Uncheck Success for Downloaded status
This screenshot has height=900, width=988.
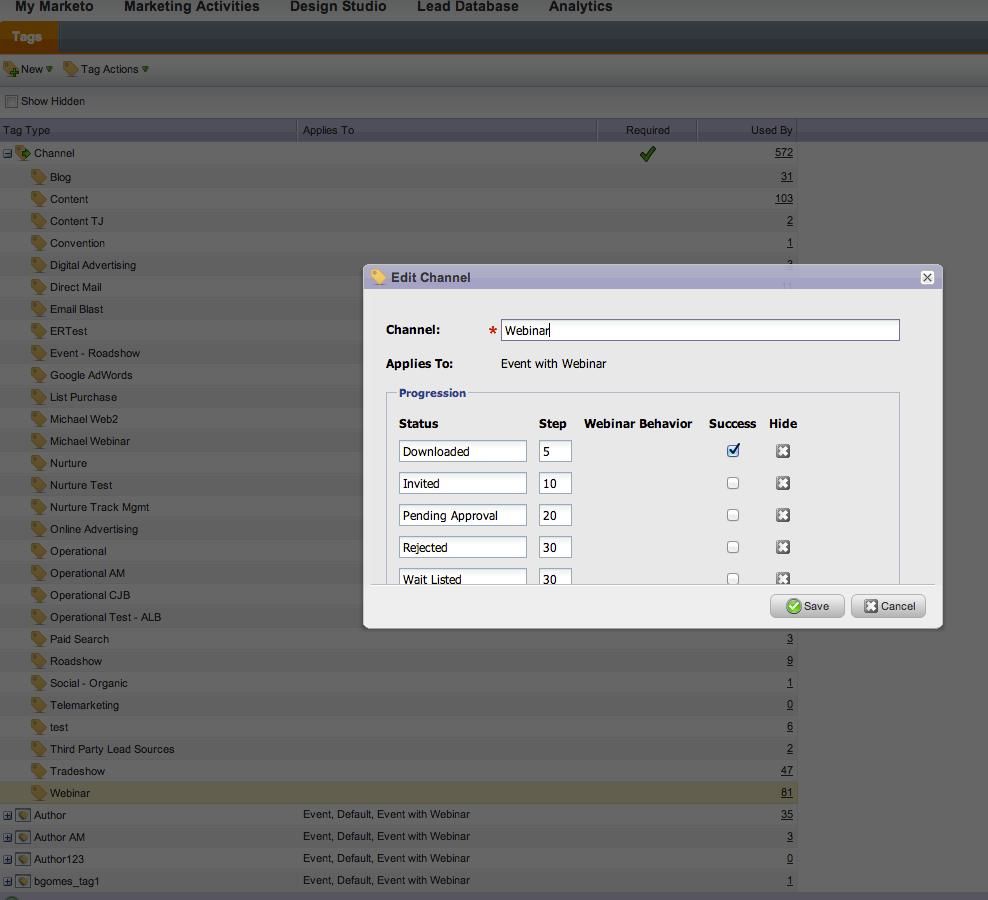pyautogui.click(x=733, y=451)
